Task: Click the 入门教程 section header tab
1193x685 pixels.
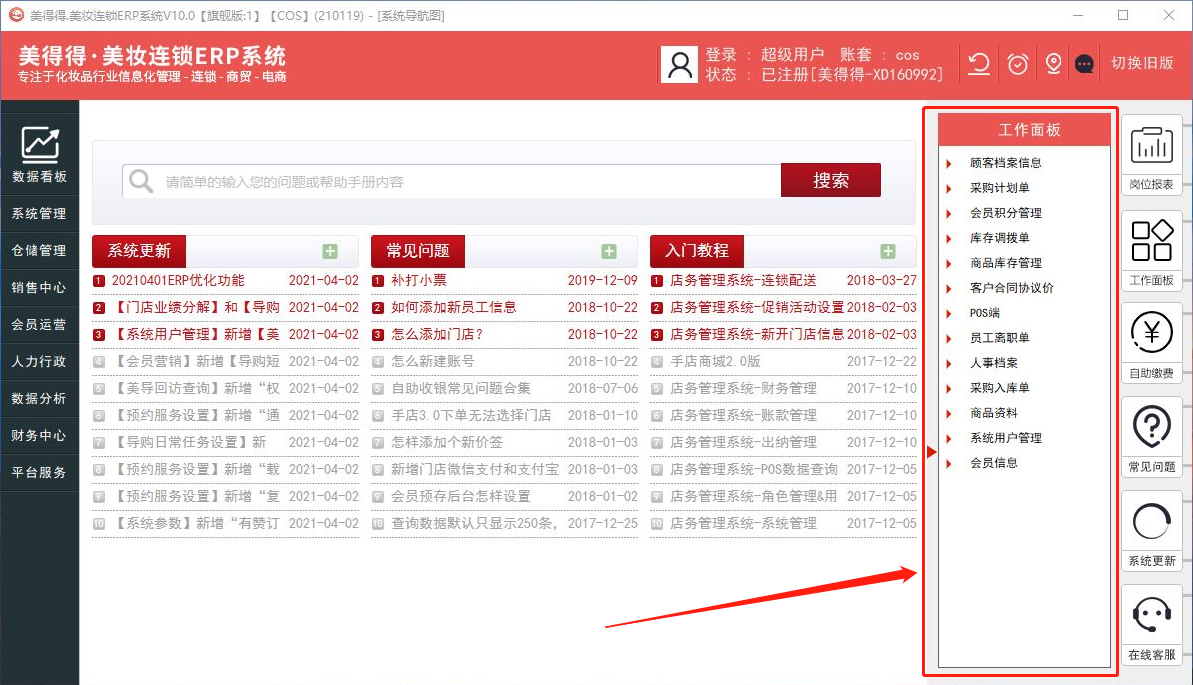Action: [x=697, y=251]
